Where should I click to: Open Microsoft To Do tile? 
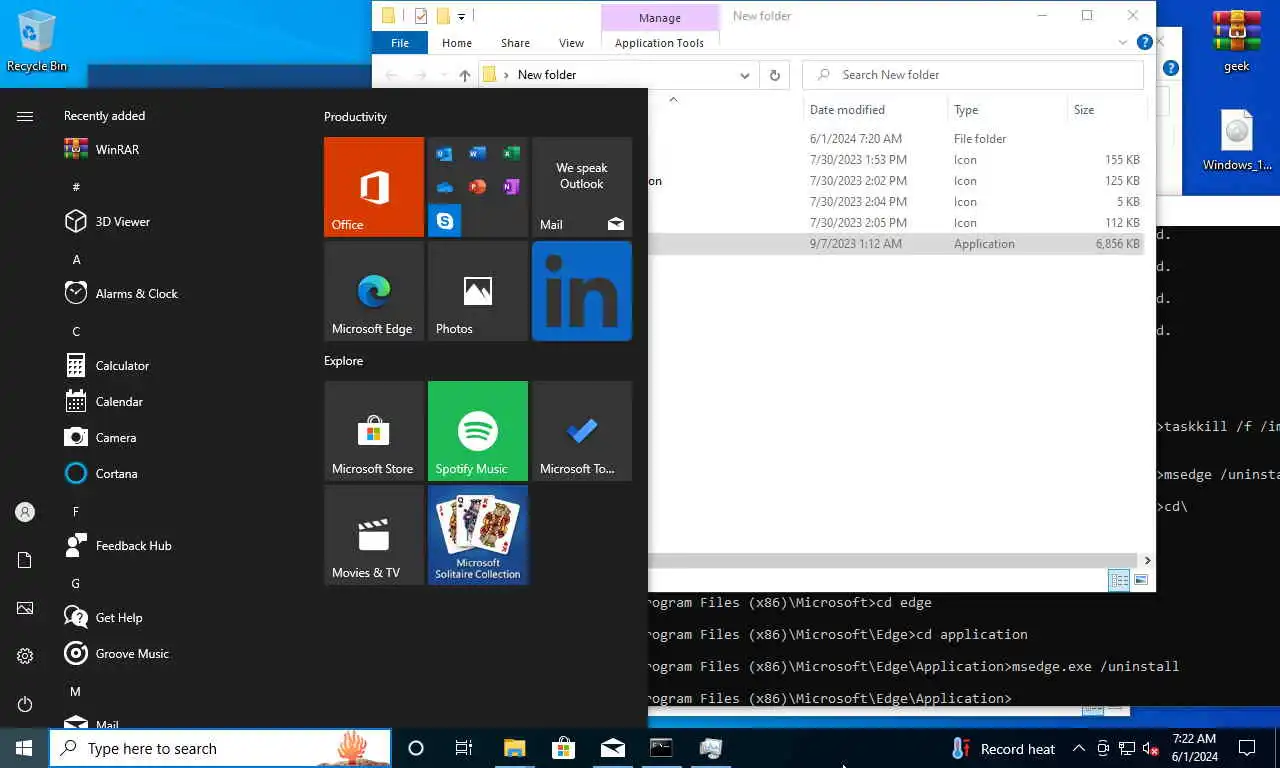click(582, 431)
